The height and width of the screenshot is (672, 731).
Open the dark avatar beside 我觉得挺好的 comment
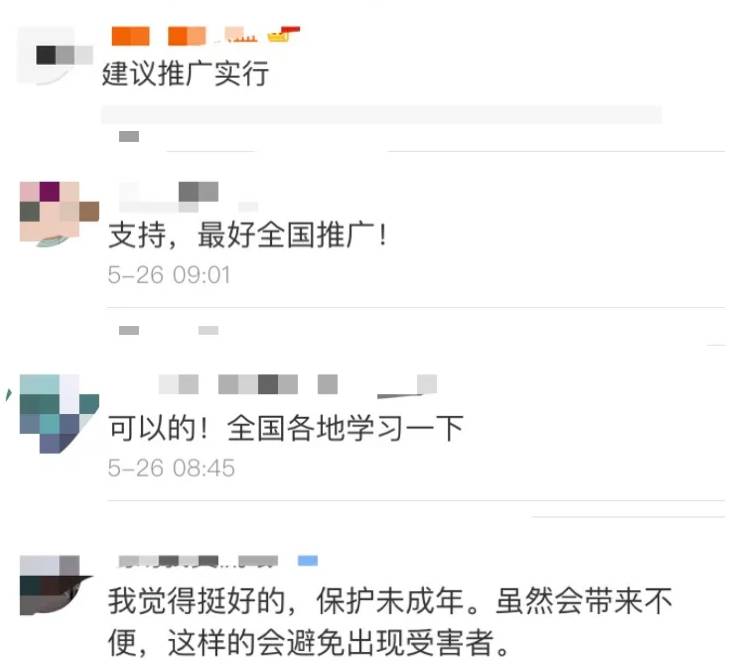click(x=56, y=585)
